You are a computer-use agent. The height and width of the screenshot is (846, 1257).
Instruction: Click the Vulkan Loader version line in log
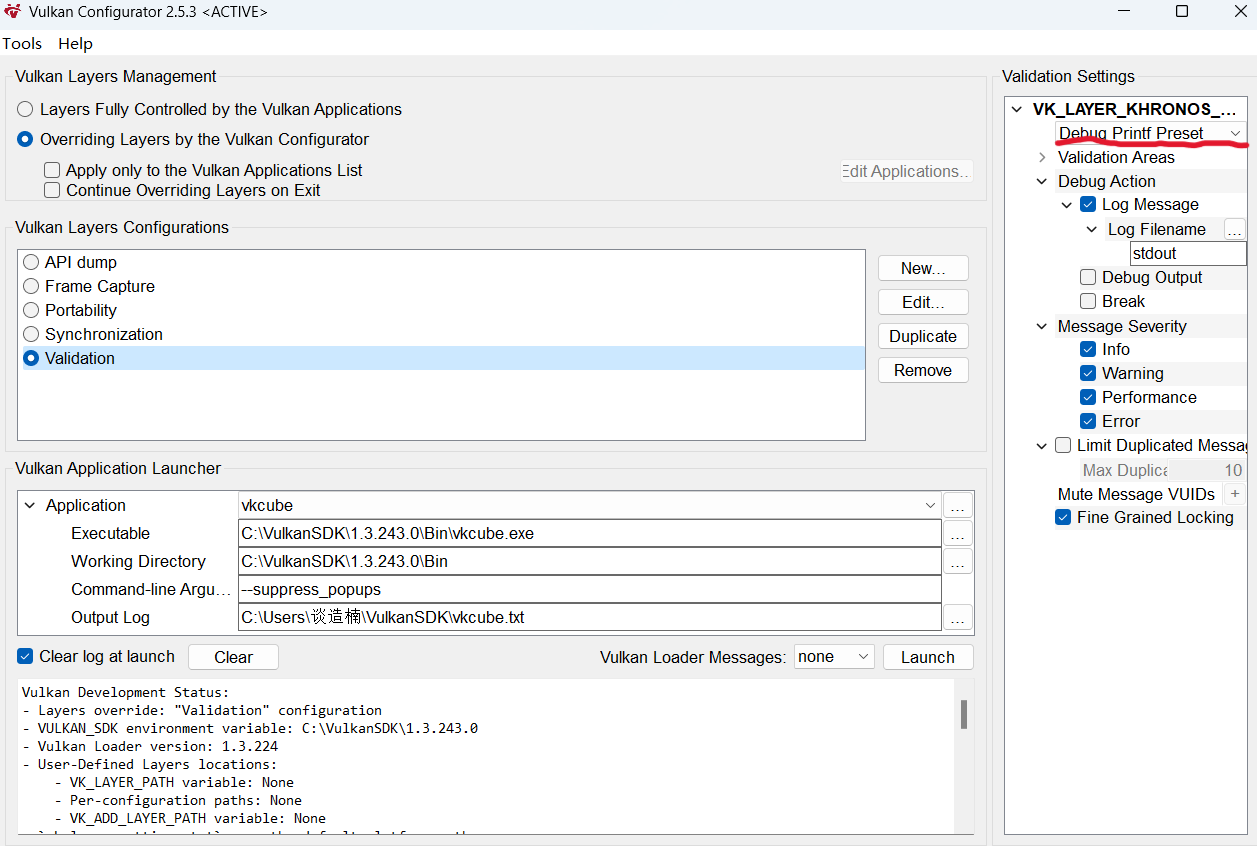pyautogui.click(x=150, y=746)
